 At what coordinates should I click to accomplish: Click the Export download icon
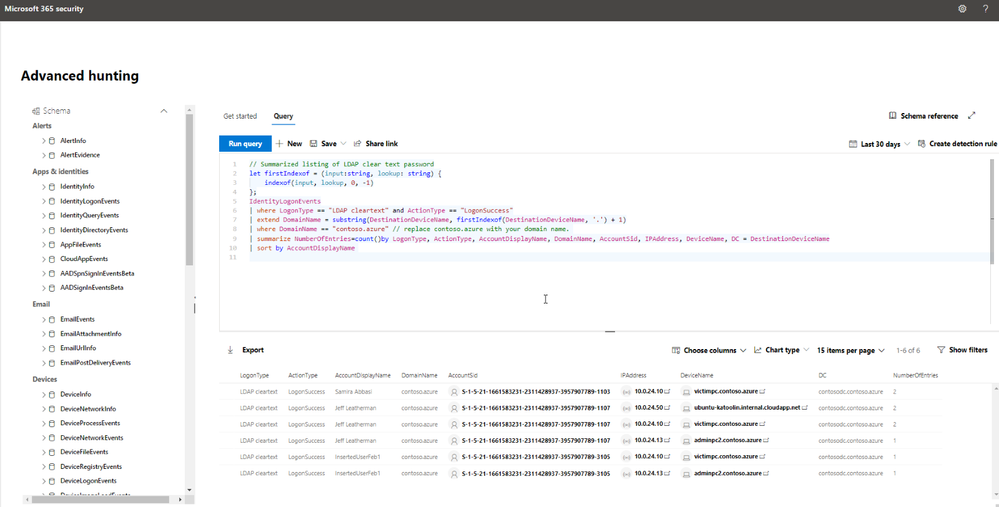click(x=230, y=350)
